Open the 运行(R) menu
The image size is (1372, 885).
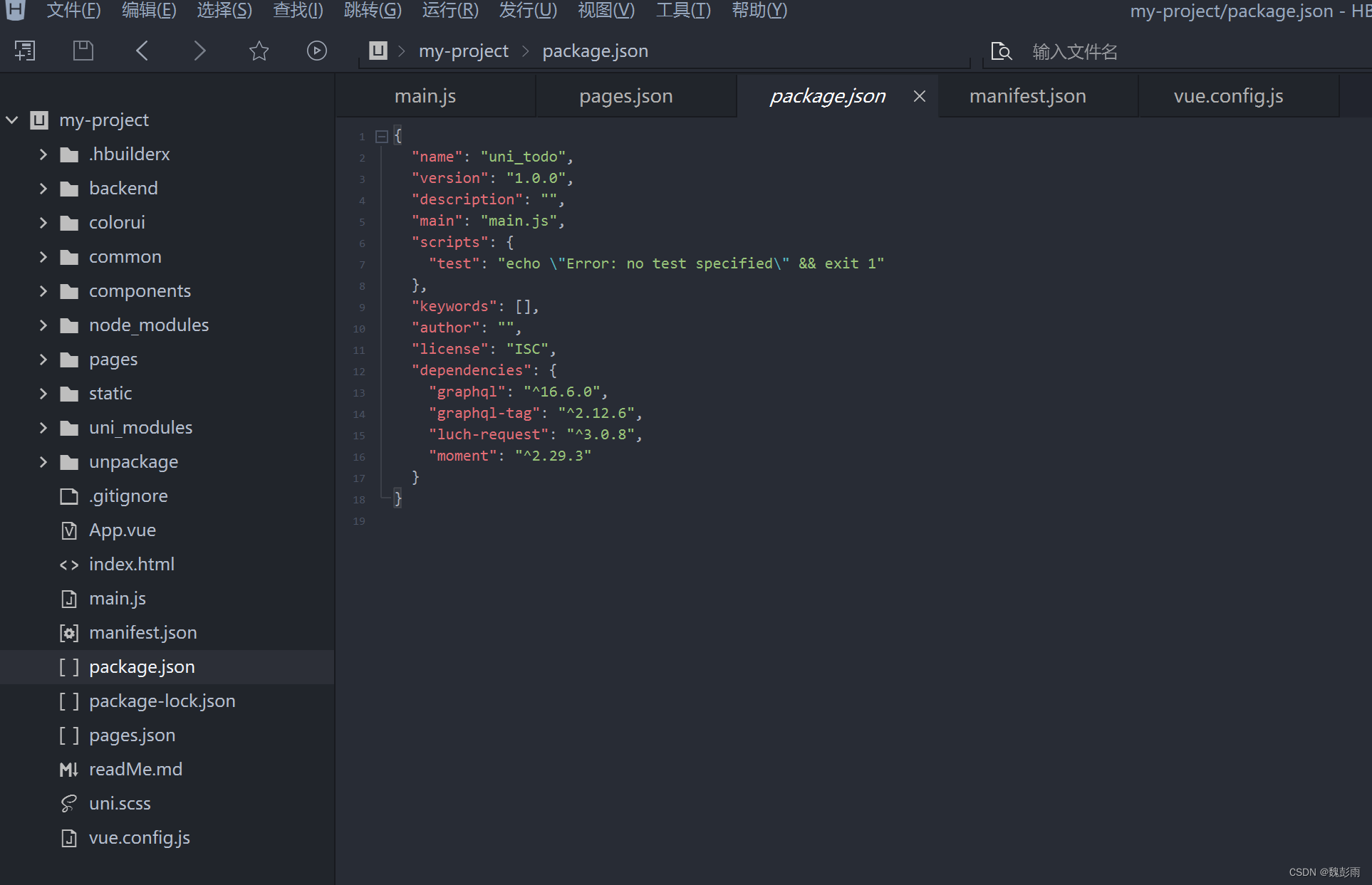click(x=449, y=11)
